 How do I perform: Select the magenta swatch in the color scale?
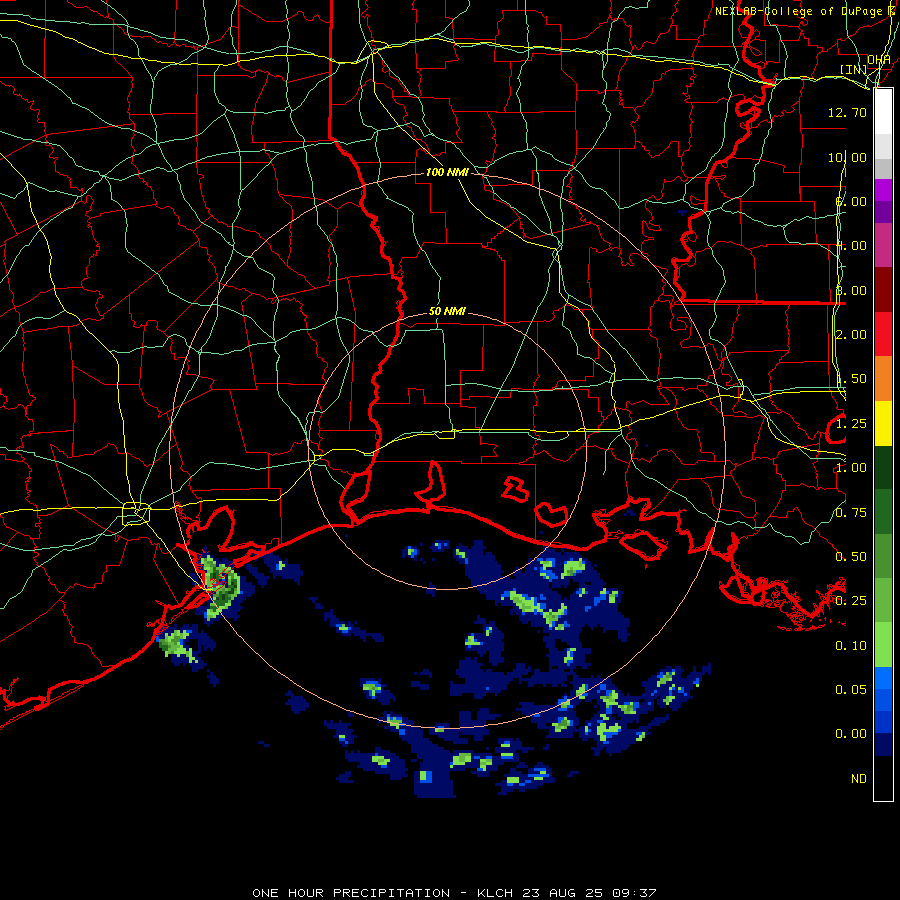click(884, 190)
